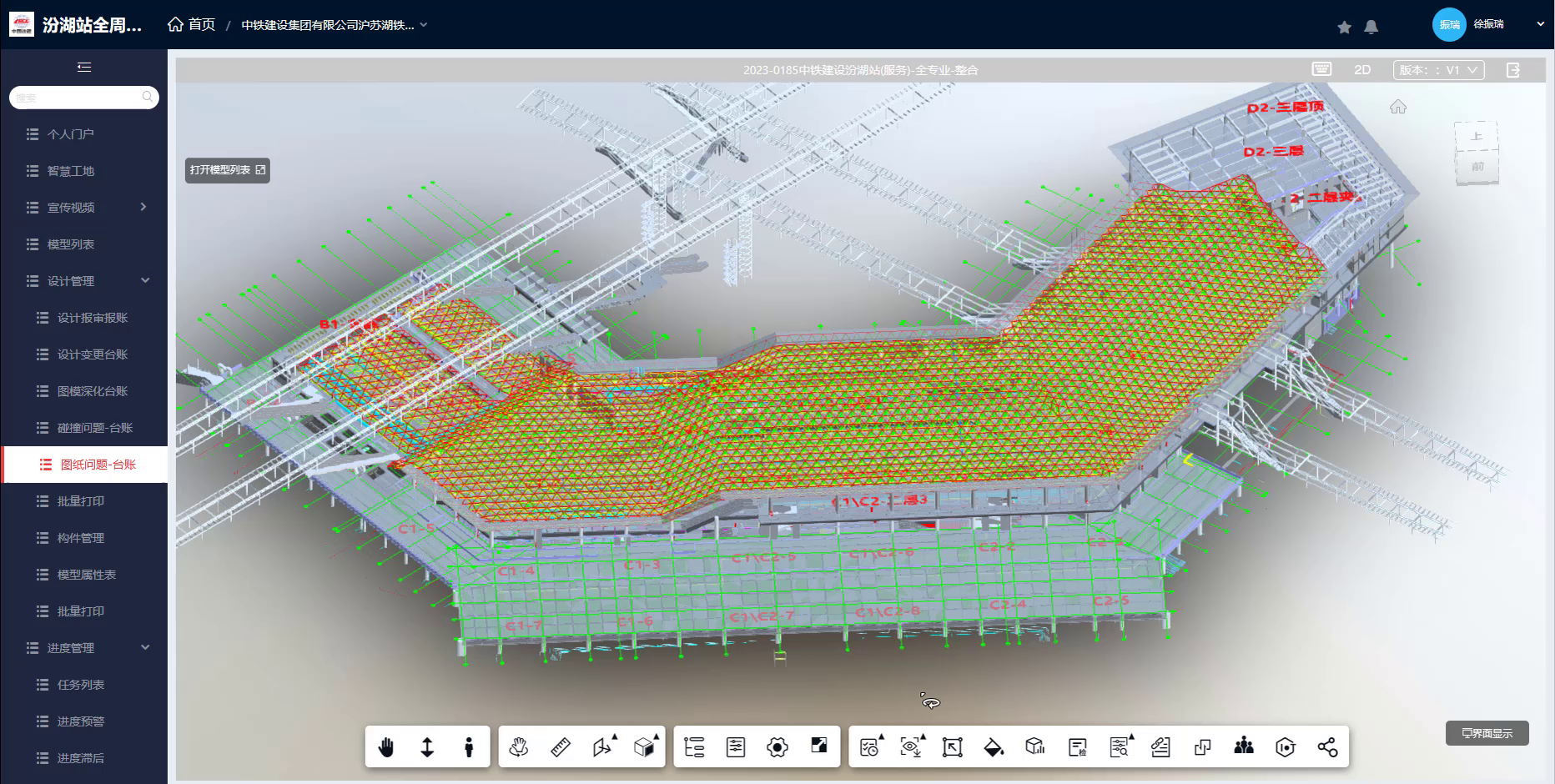Expand the 宣传视频 submenu

coord(143,207)
